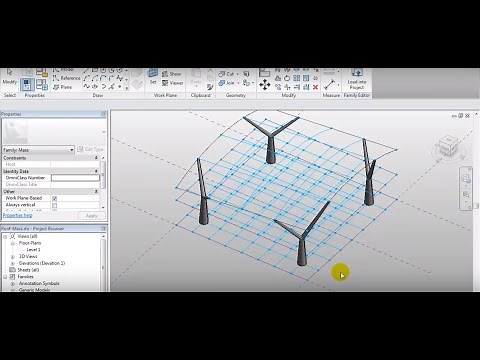The width and height of the screenshot is (480, 360).
Task: Click the Join geometry tool
Action: coord(226,83)
